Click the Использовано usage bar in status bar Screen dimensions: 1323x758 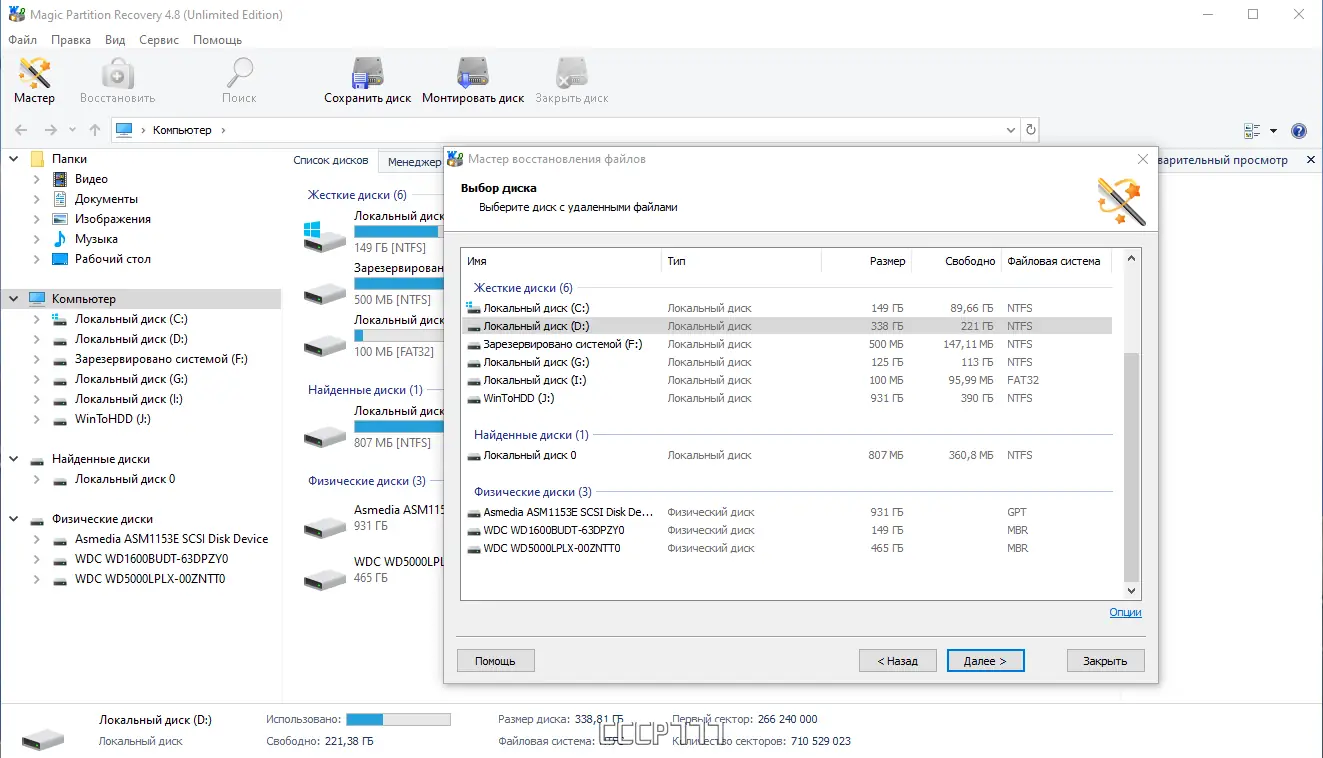pos(398,719)
